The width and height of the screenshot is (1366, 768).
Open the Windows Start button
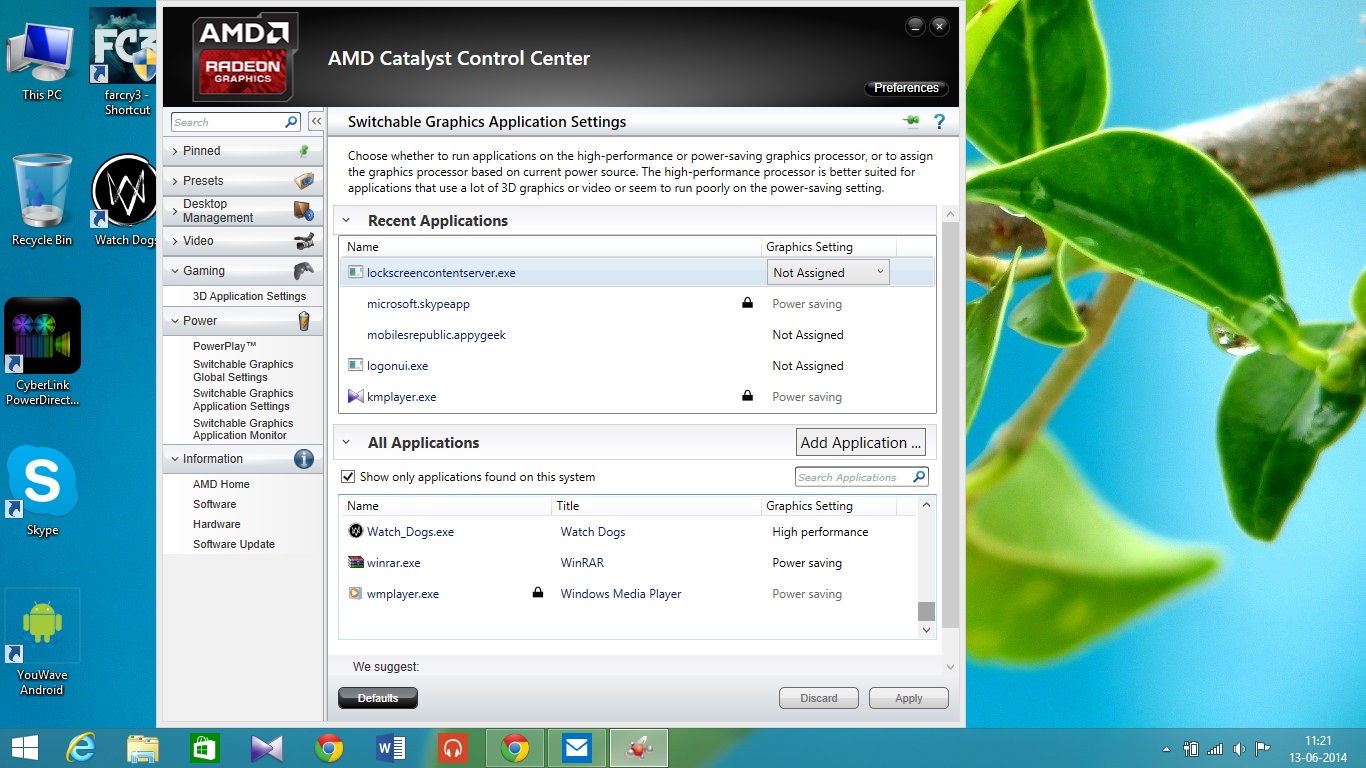(x=24, y=748)
